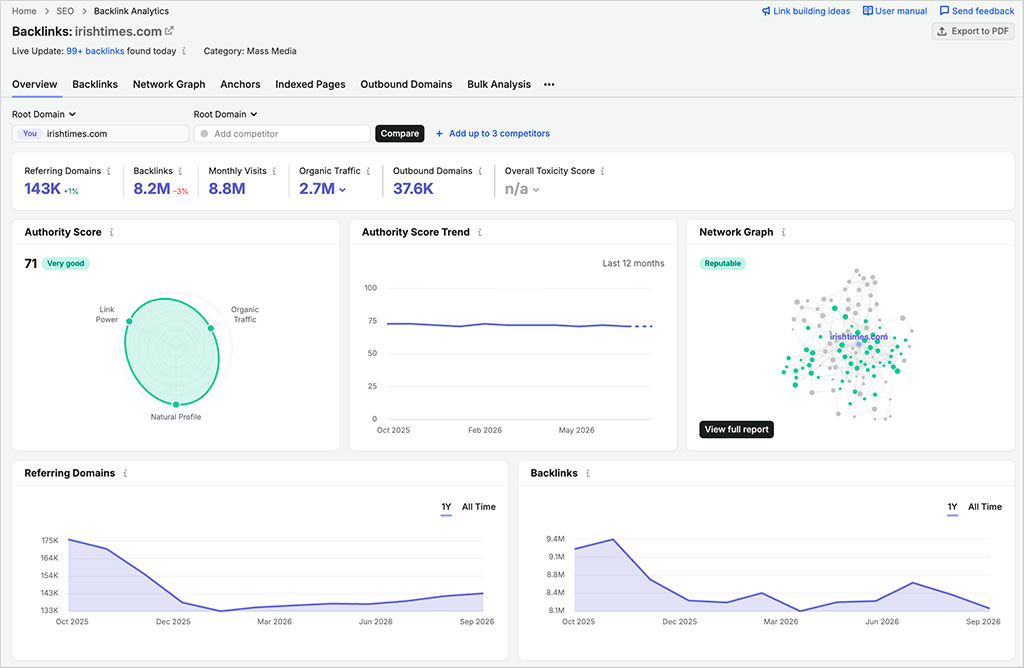Click the irishtimes.com domain input field

(100, 134)
